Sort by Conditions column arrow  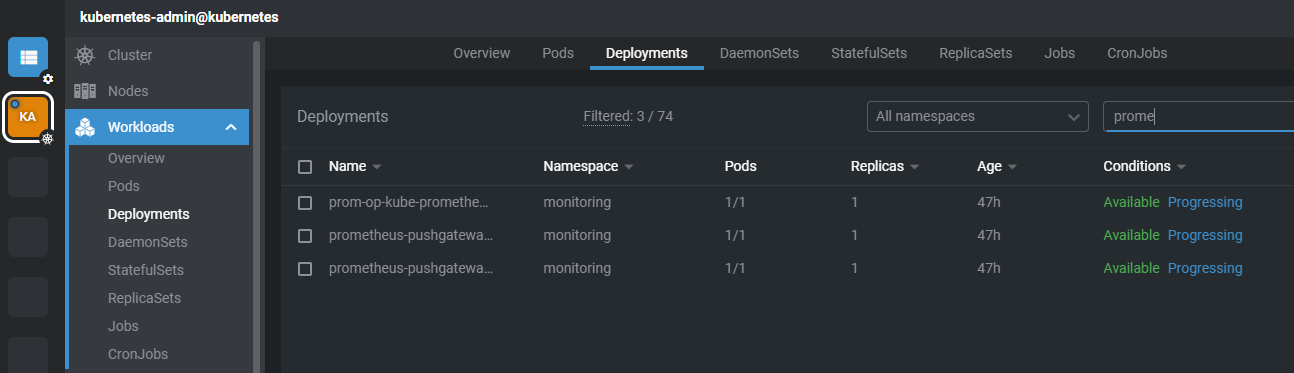click(1181, 167)
